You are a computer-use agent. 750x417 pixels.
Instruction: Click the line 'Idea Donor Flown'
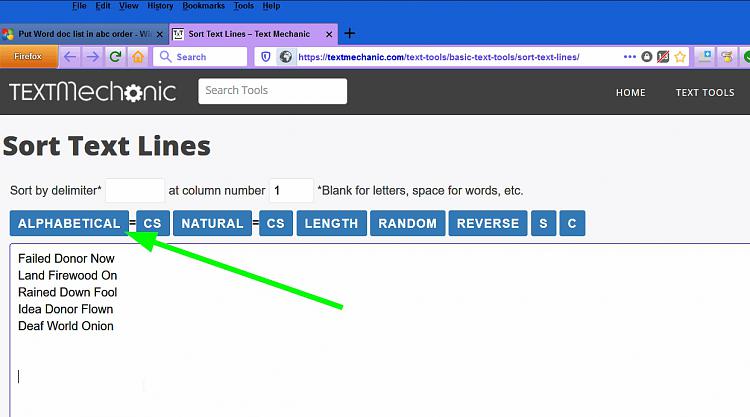pos(66,309)
